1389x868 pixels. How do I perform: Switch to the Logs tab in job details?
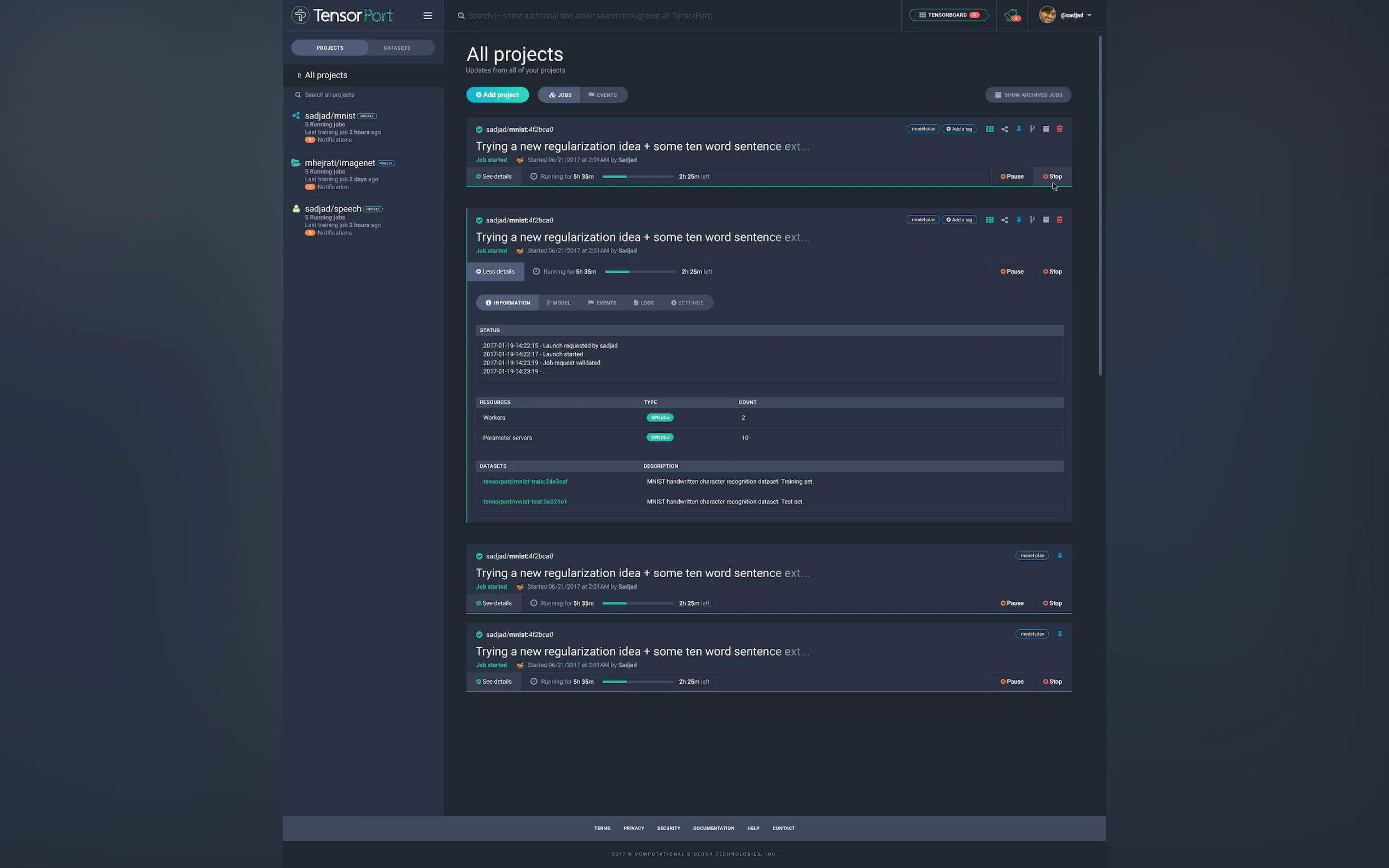pos(644,302)
